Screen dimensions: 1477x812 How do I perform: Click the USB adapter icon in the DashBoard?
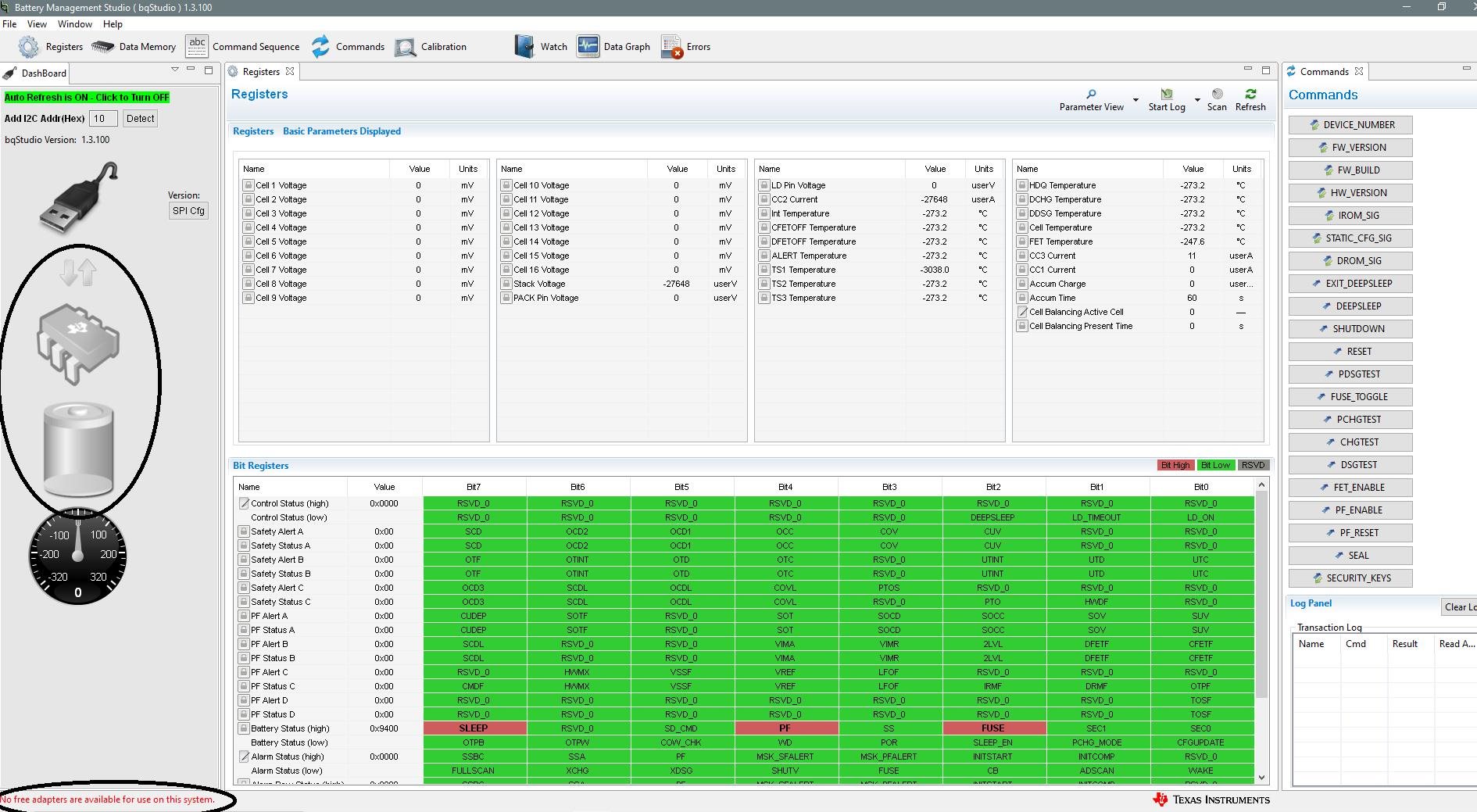point(78,197)
